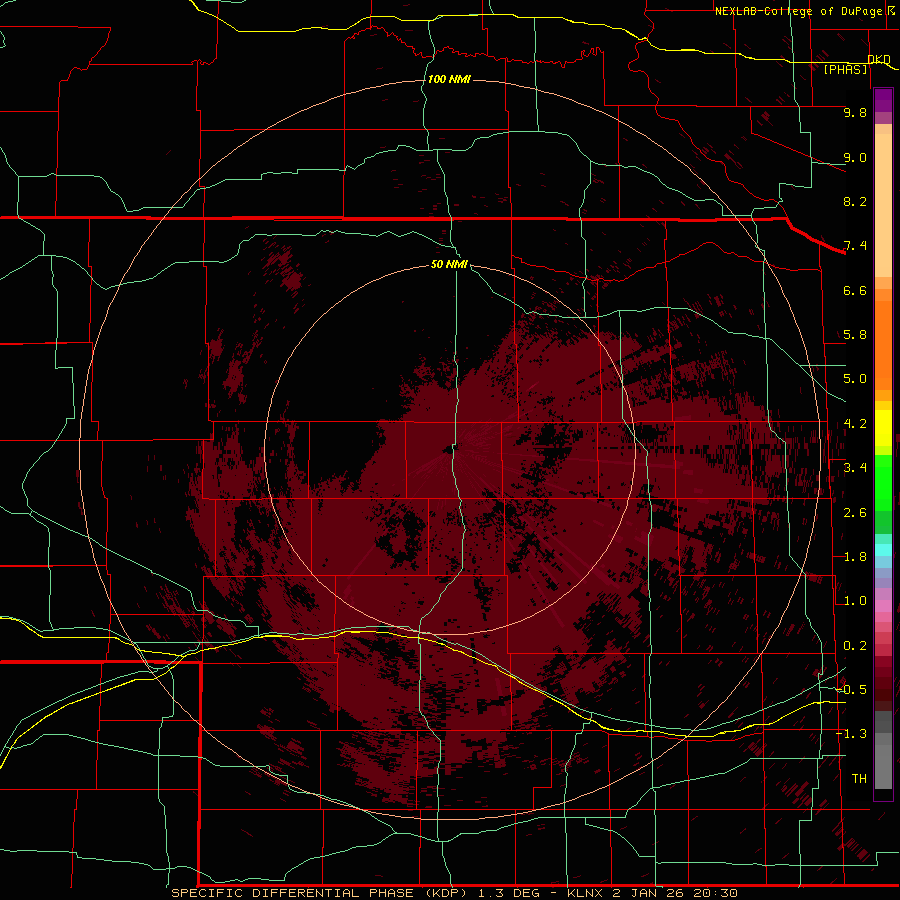Image resolution: width=900 pixels, height=900 pixels.
Task: Click the 100 NMI range ring label
Action: tap(449, 79)
